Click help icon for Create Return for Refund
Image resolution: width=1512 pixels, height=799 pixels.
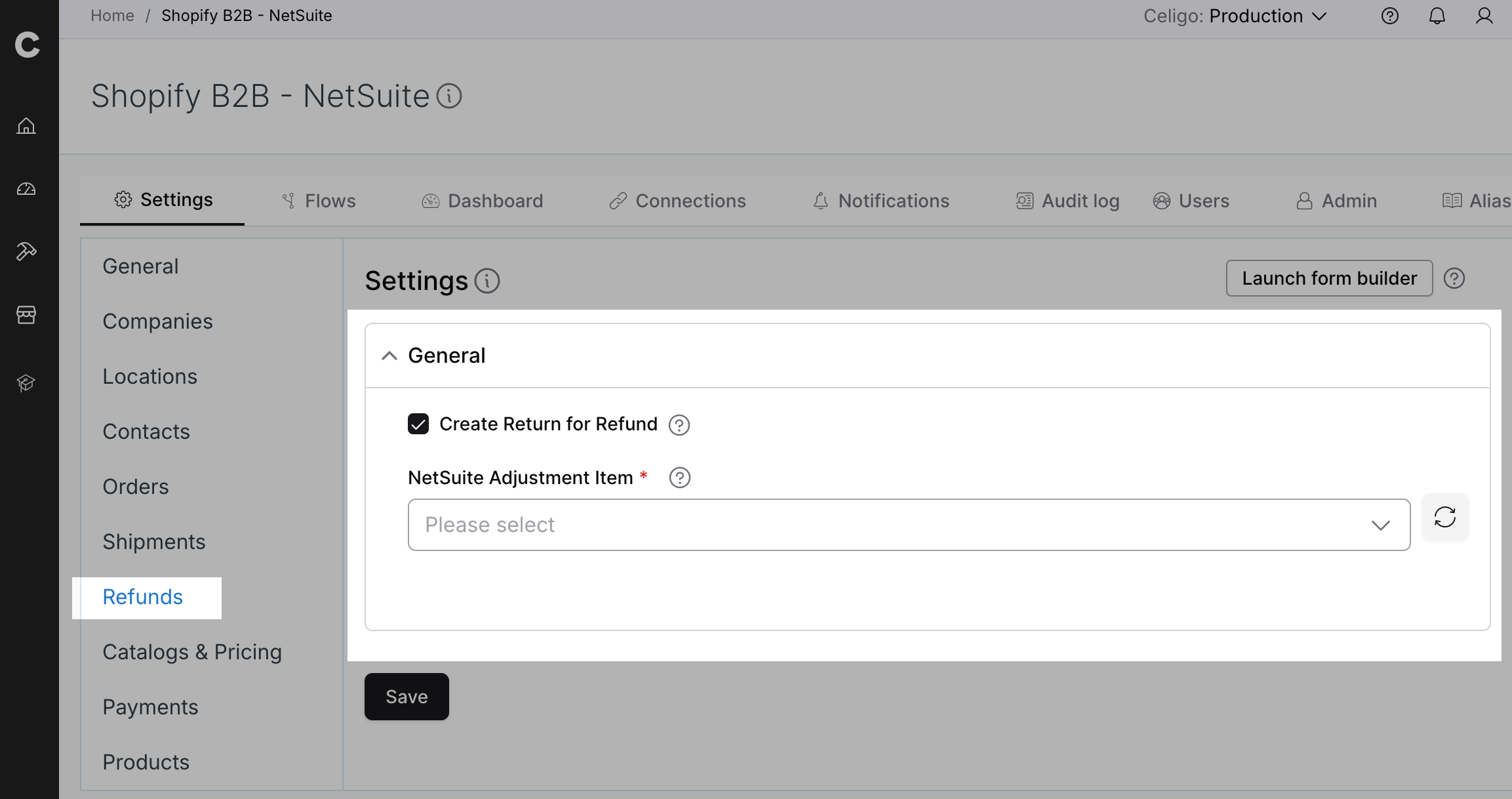click(x=679, y=425)
